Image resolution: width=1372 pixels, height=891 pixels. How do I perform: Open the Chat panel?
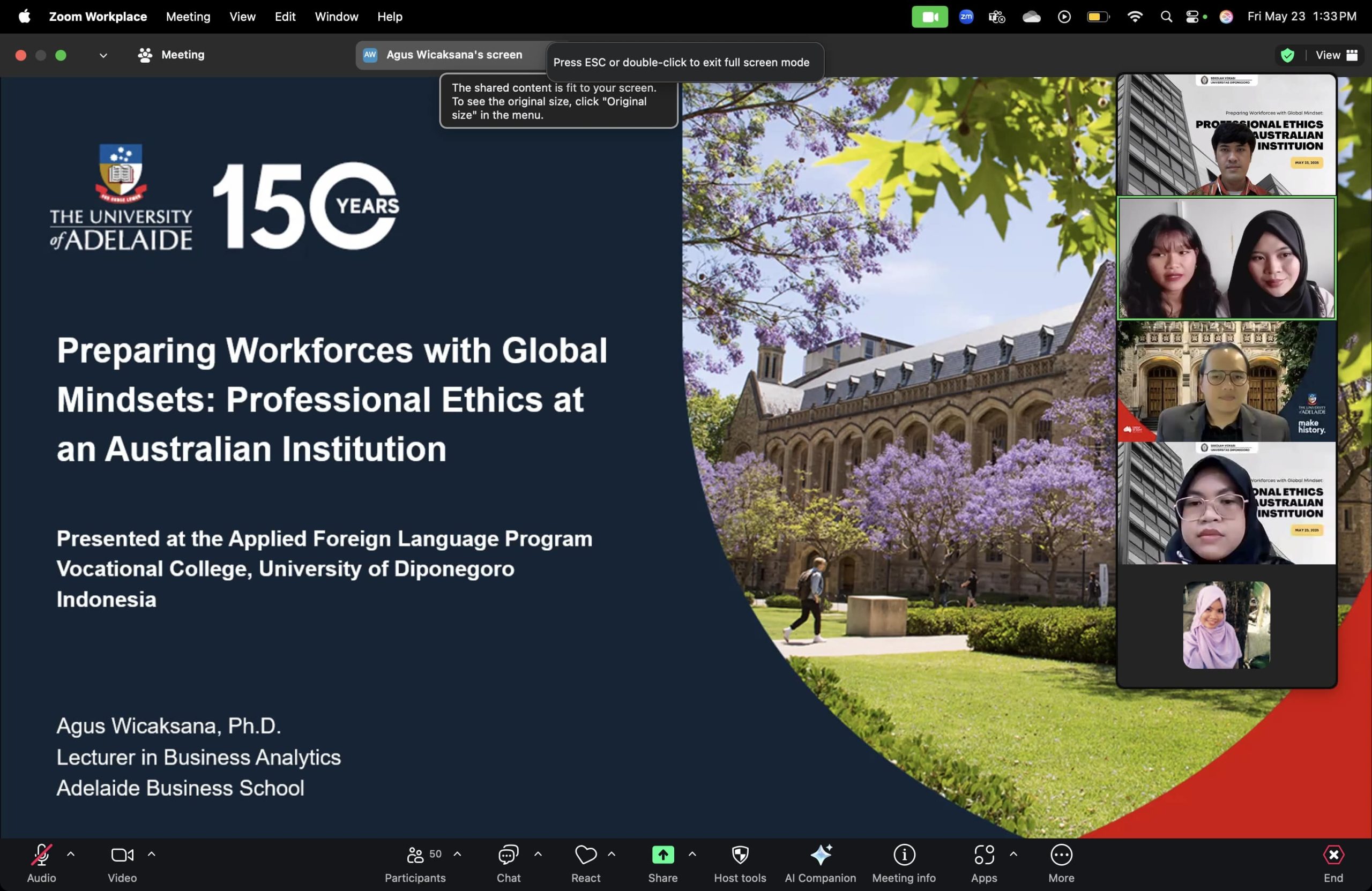508,862
